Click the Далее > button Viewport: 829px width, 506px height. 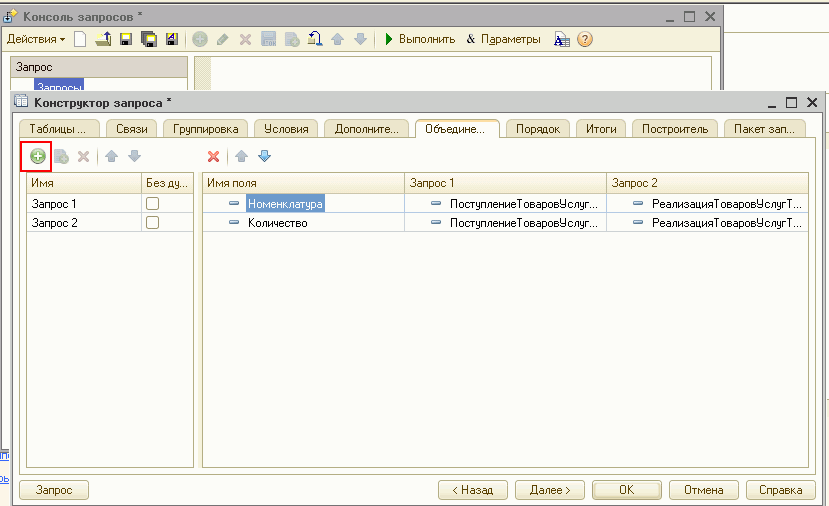pyautogui.click(x=549, y=490)
